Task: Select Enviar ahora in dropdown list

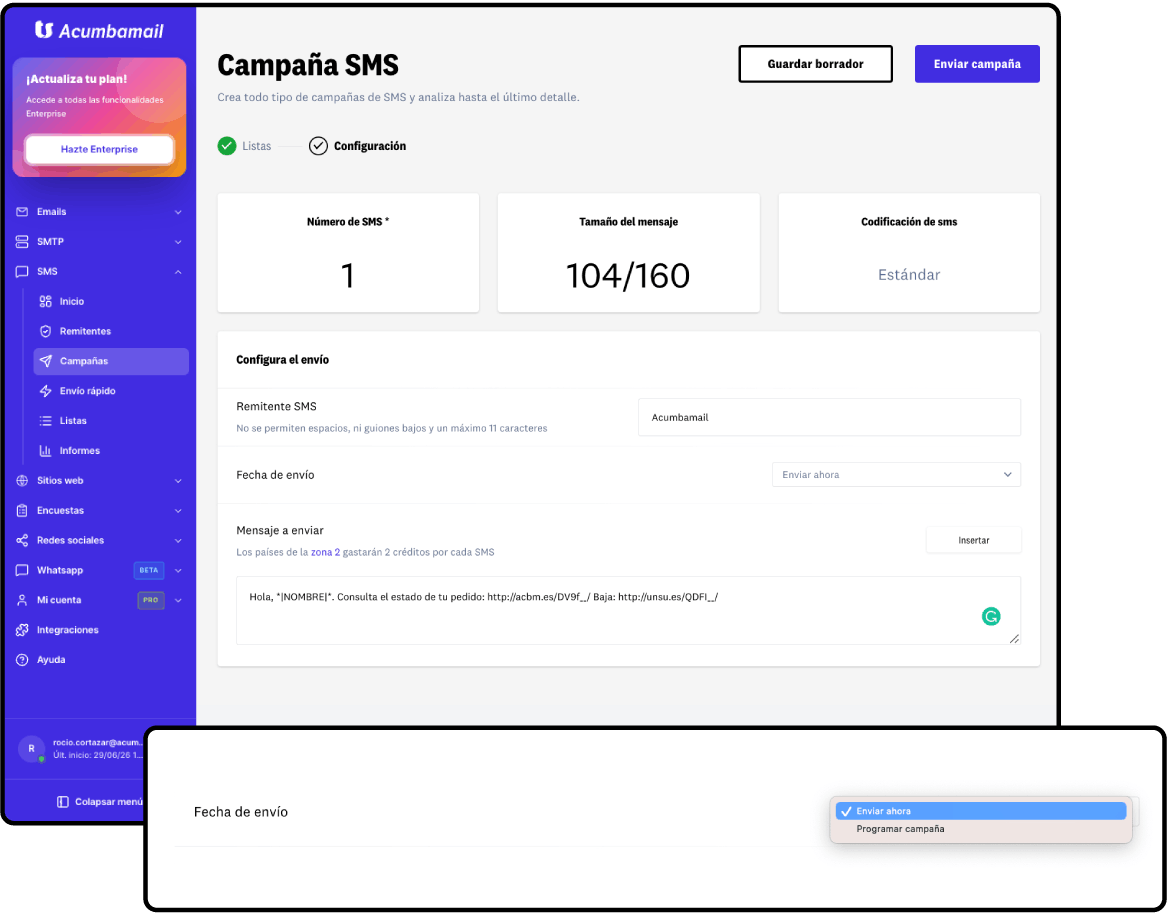Action: 980,811
